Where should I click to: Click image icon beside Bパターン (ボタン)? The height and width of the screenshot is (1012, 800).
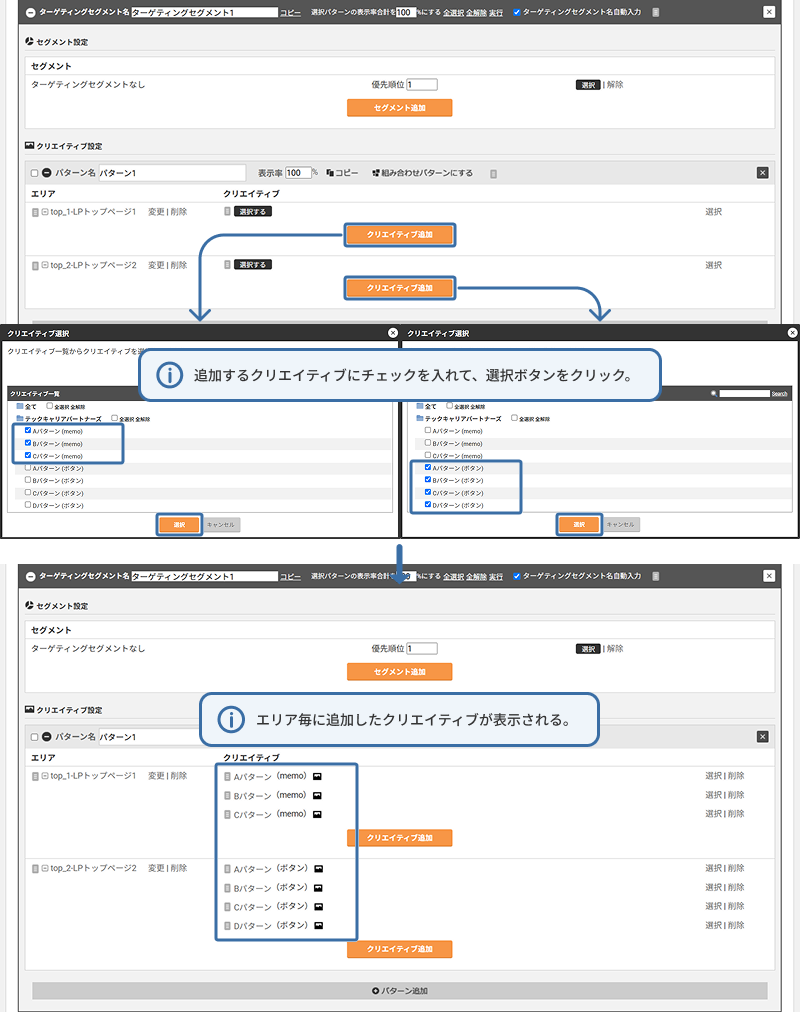(318, 888)
